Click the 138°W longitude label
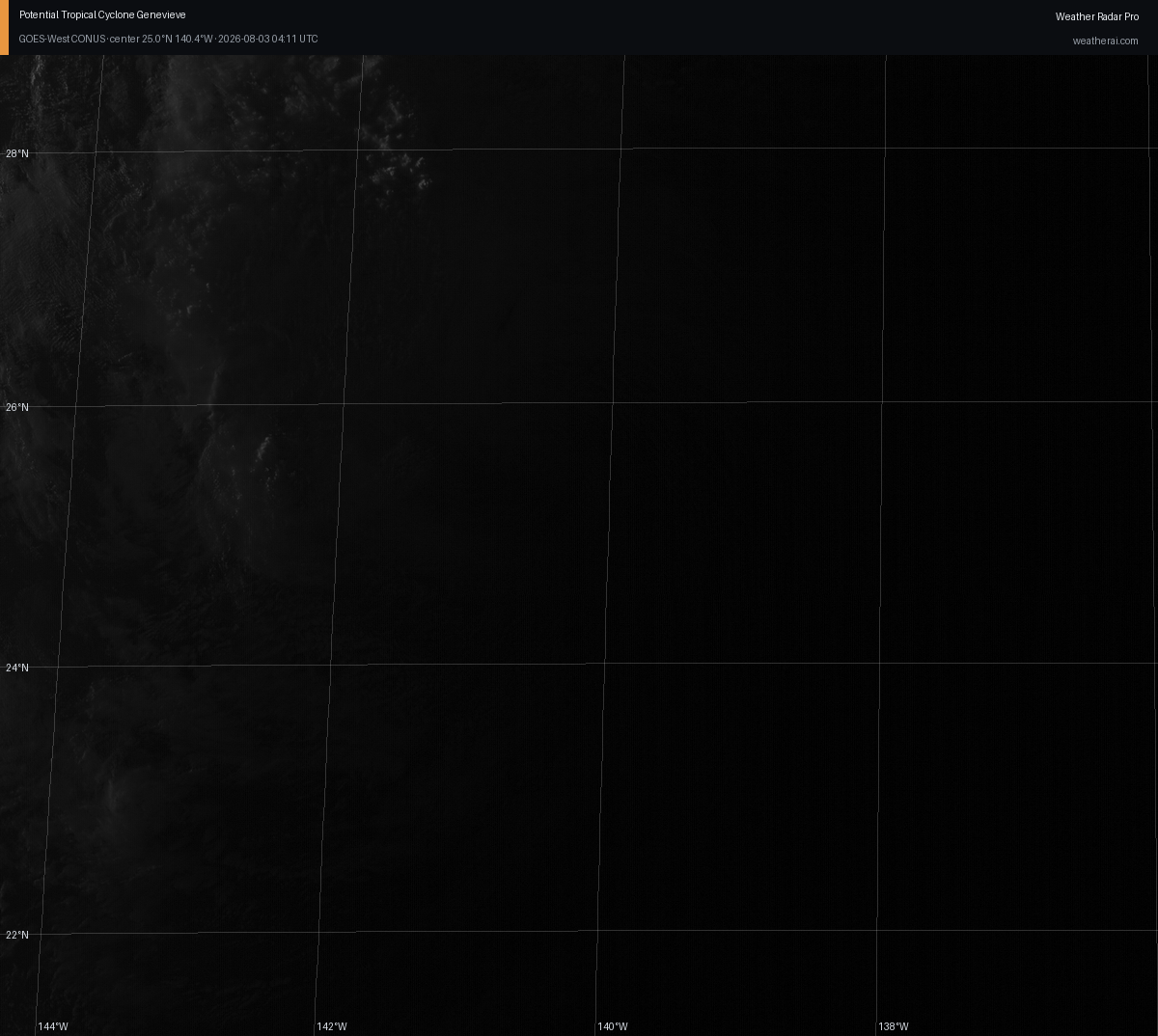Viewport: 1158px width, 1036px height. [x=894, y=1027]
